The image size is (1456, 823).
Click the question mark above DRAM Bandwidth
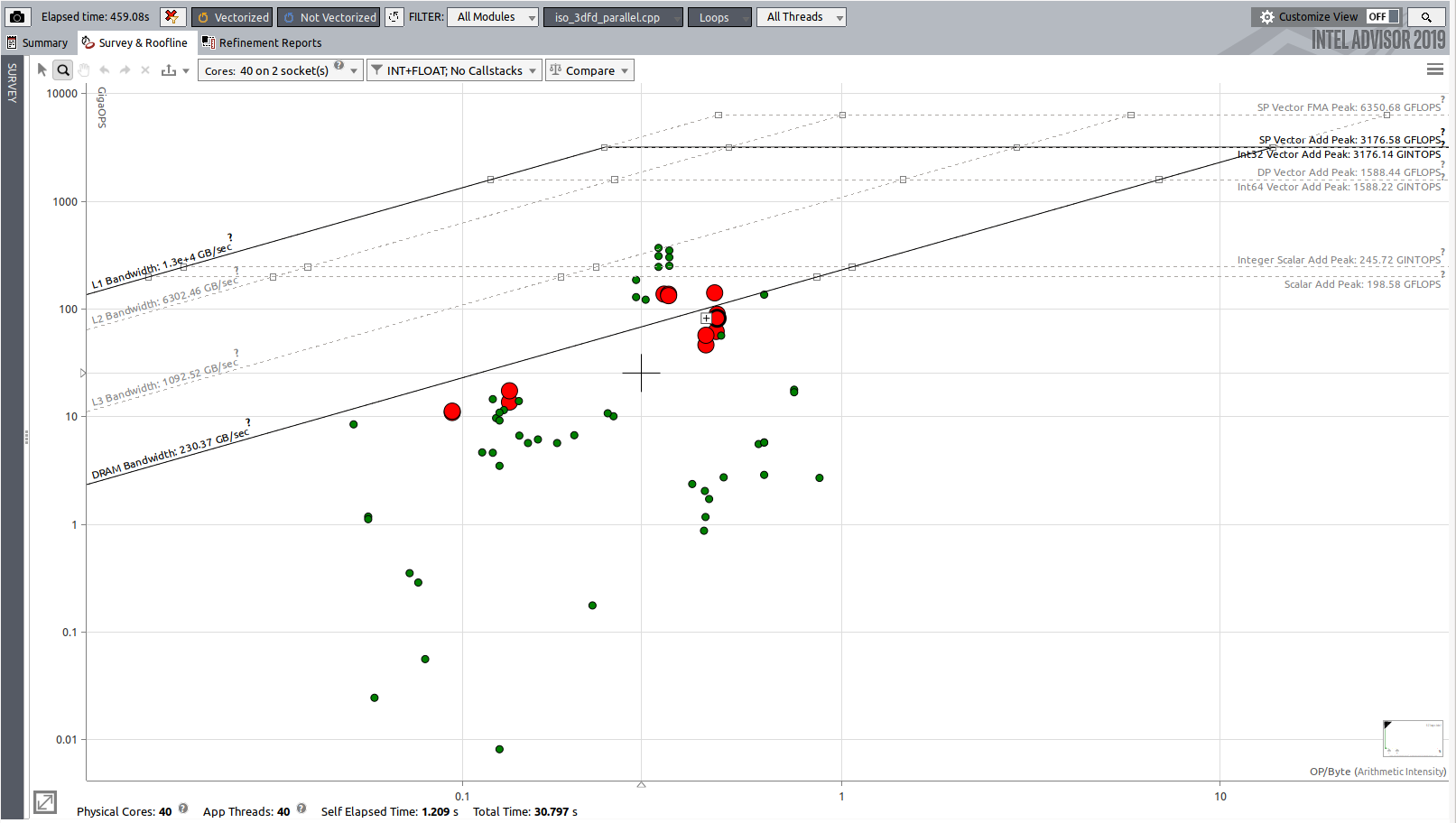click(248, 422)
